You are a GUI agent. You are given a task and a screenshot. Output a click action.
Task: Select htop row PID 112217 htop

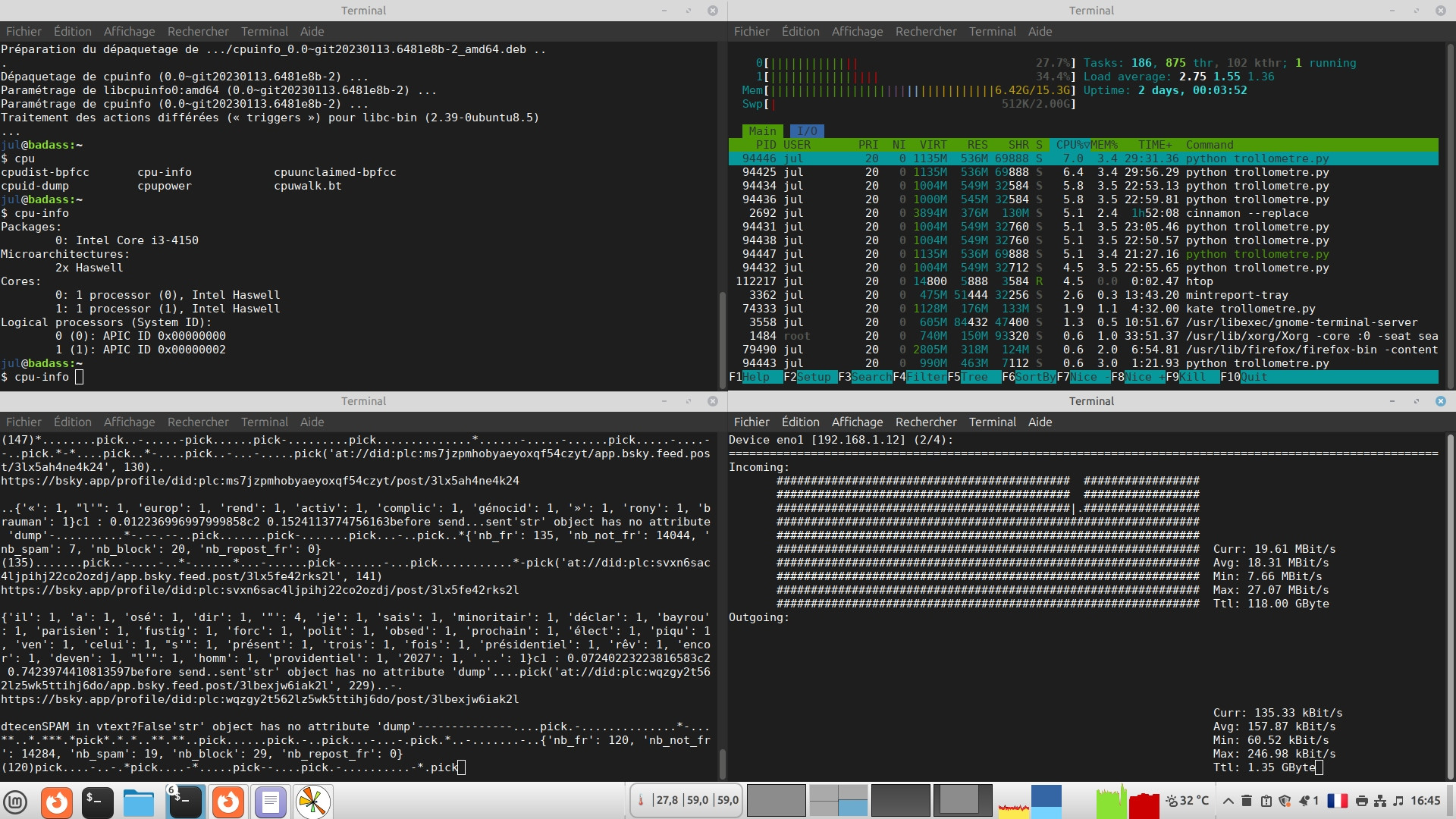click(x=1083, y=281)
